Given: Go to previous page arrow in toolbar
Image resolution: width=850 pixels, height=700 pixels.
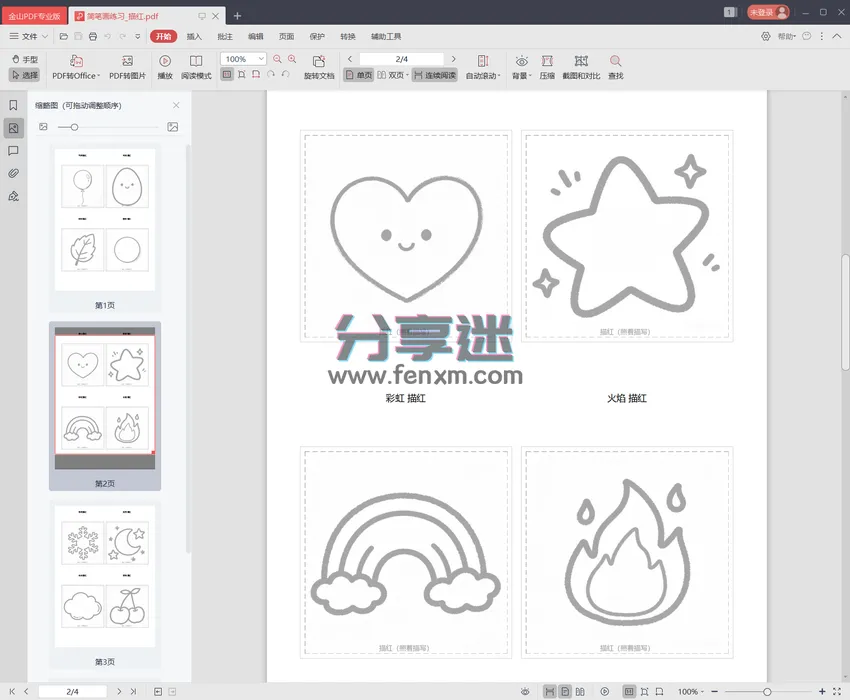Looking at the screenshot, I should click(x=350, y=59).
